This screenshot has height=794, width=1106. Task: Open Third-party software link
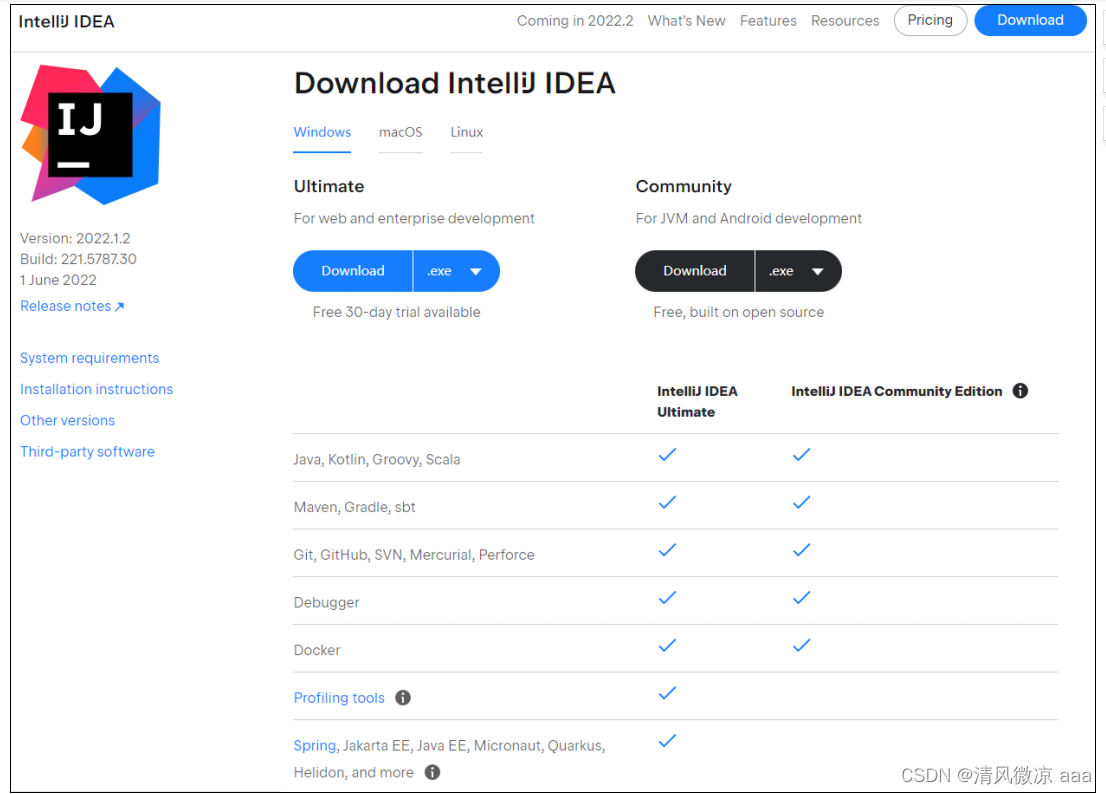coord(87,451)
